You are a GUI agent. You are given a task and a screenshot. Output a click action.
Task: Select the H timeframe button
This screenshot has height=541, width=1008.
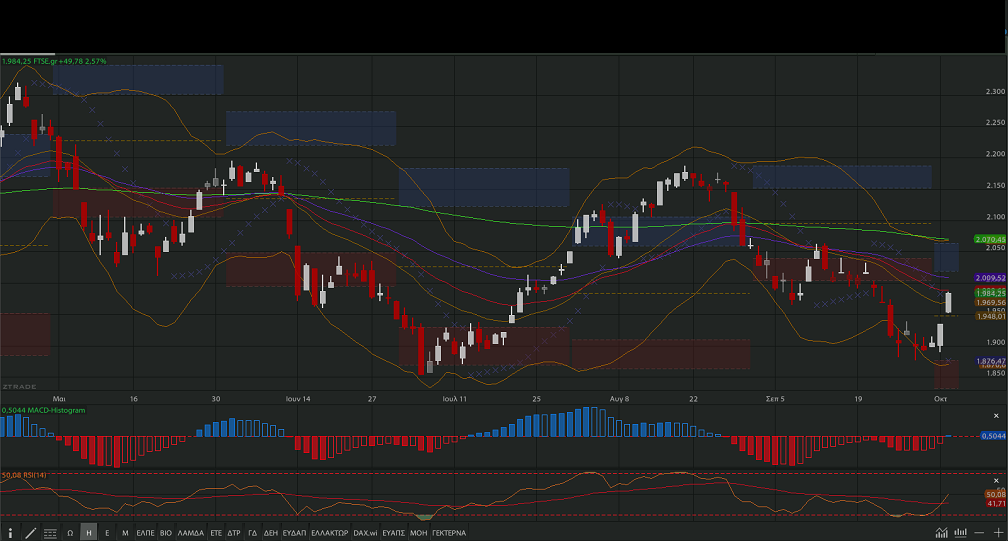(89, 533)
